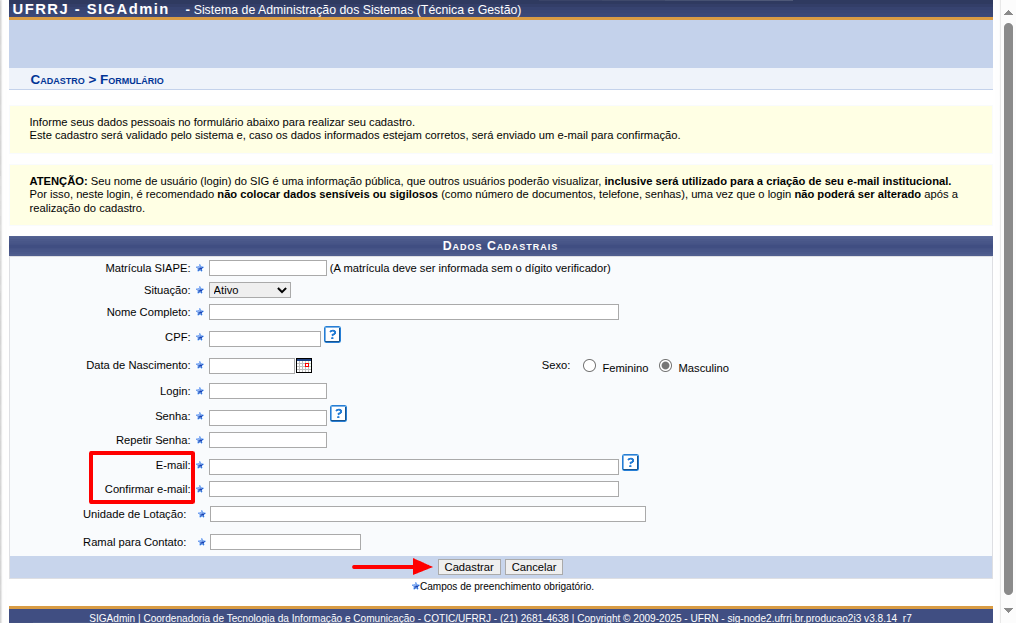Click the E-mail help question mark icon
Image resolution: width=1016 pixels, height=623 pixels.
(x=630, y=462)
